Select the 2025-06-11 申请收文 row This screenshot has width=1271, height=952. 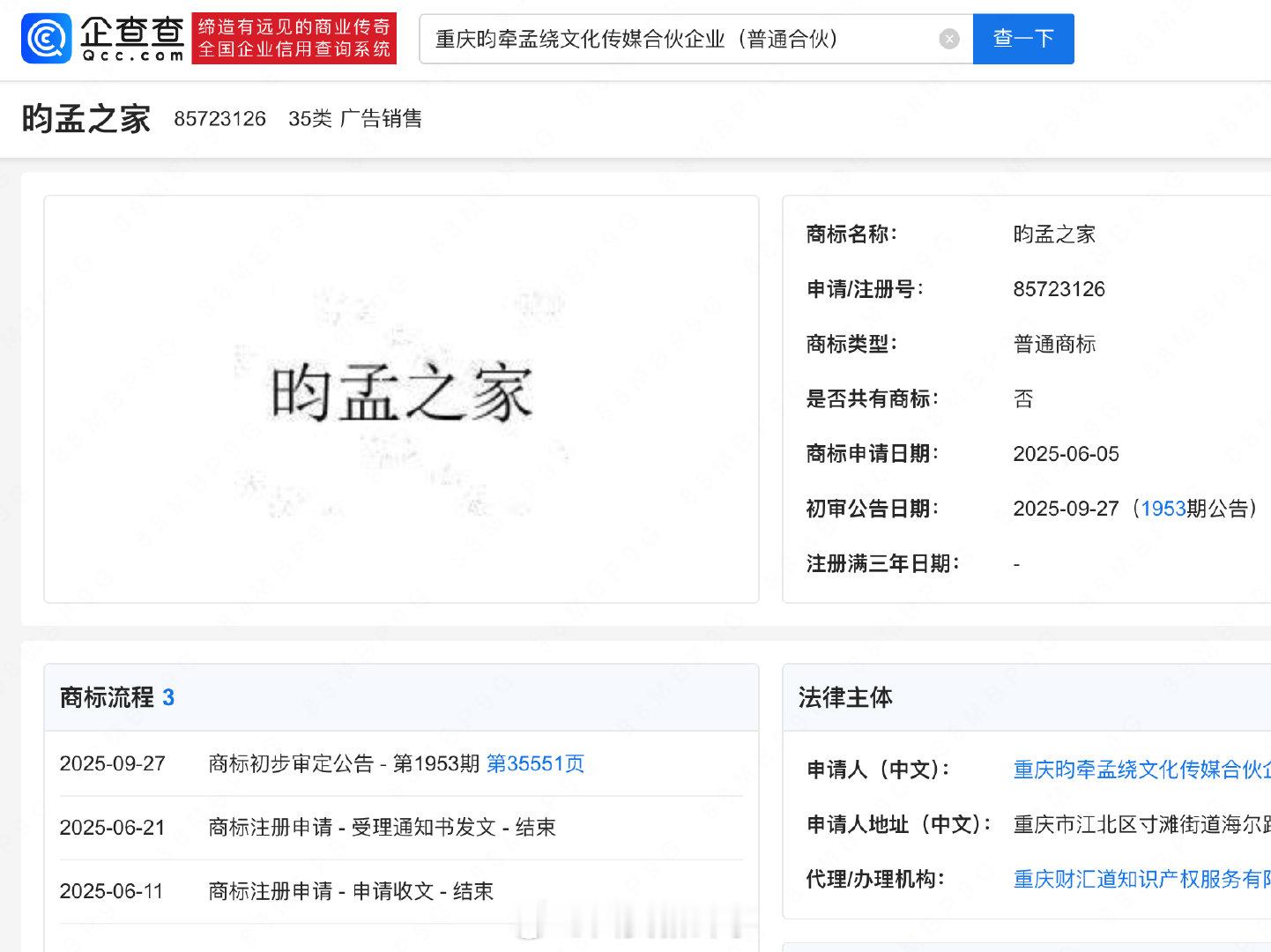point(401,891)
